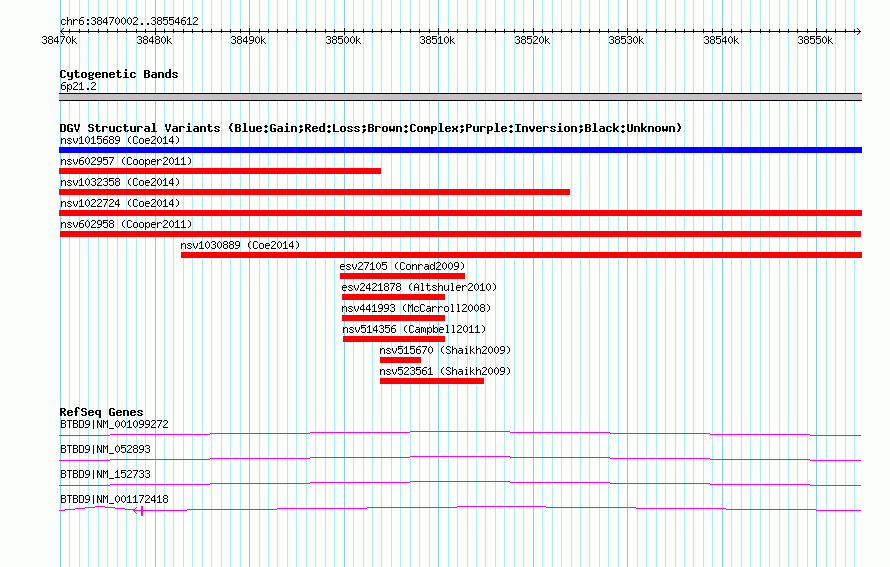890x567 pixels.
Task: Open the nsv514356 (Campbell2011) label
Action: (x=414, y=329)
